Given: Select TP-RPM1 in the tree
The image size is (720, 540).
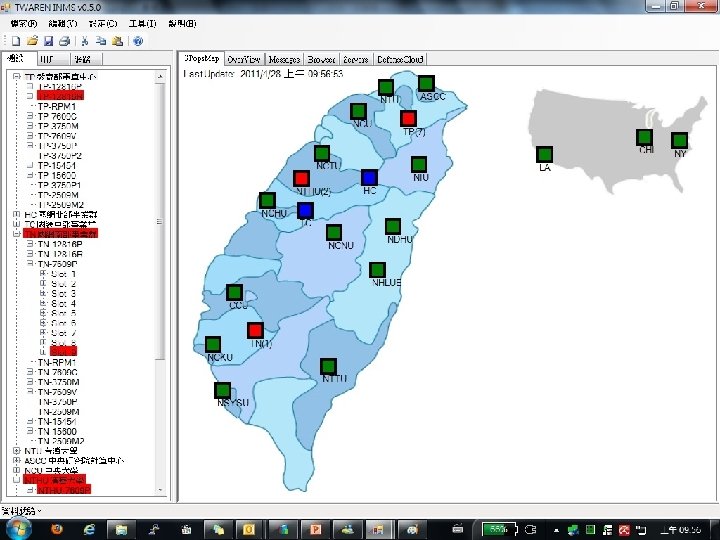Looking at the screenshot, I should (x=57, y=106).
